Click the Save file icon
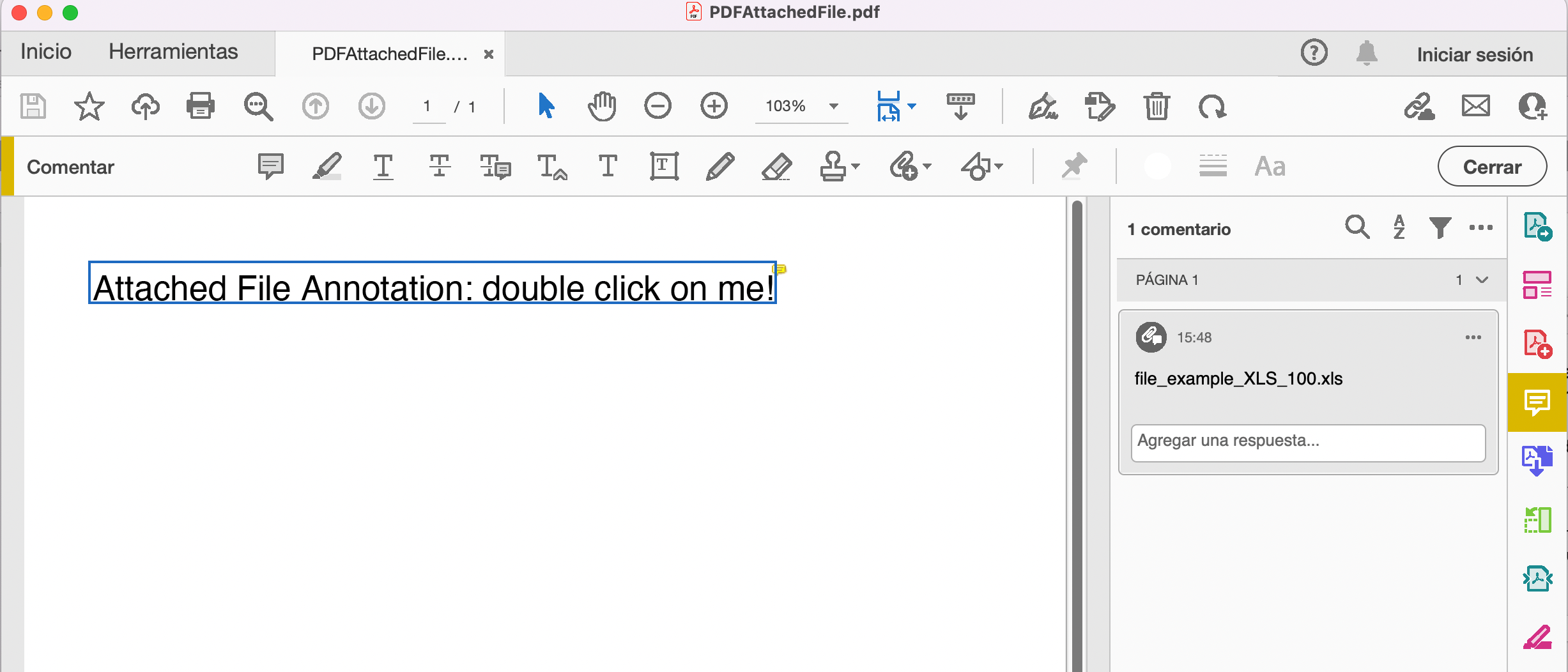 click(x=33, y=106)
